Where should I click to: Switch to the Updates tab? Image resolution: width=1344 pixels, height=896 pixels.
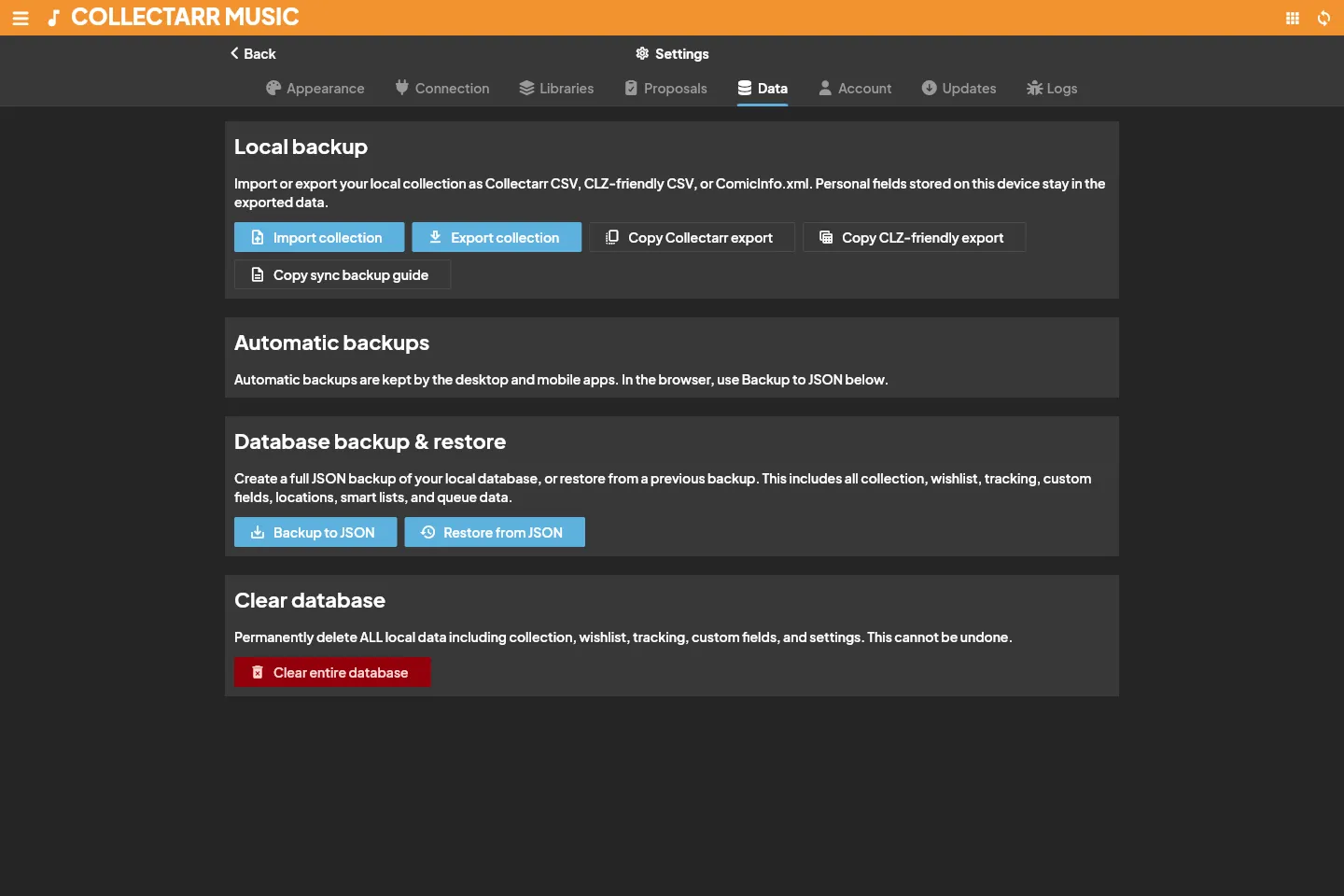[959, 88]
